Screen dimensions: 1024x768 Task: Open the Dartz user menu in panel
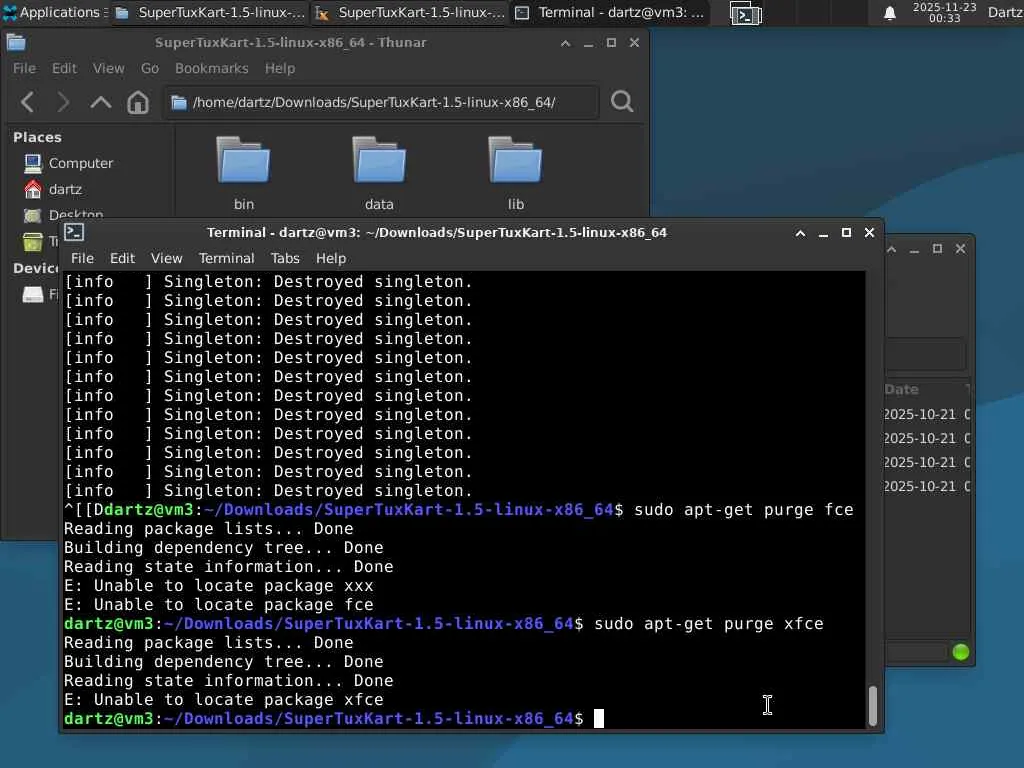pyautogui.click(x=1005, y=12)
